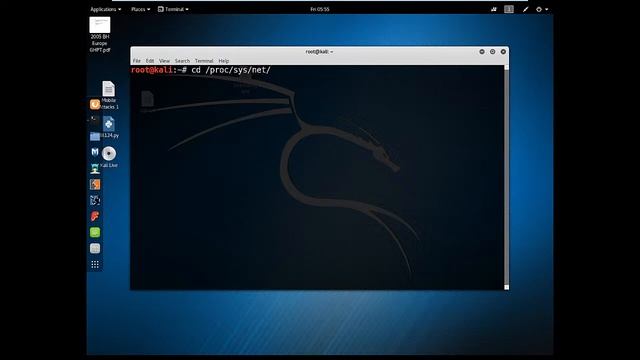The height and width of the screenshot is (360, 640).
Task: Open the Terminal app menu in top bar
Action: coord(173,9)
